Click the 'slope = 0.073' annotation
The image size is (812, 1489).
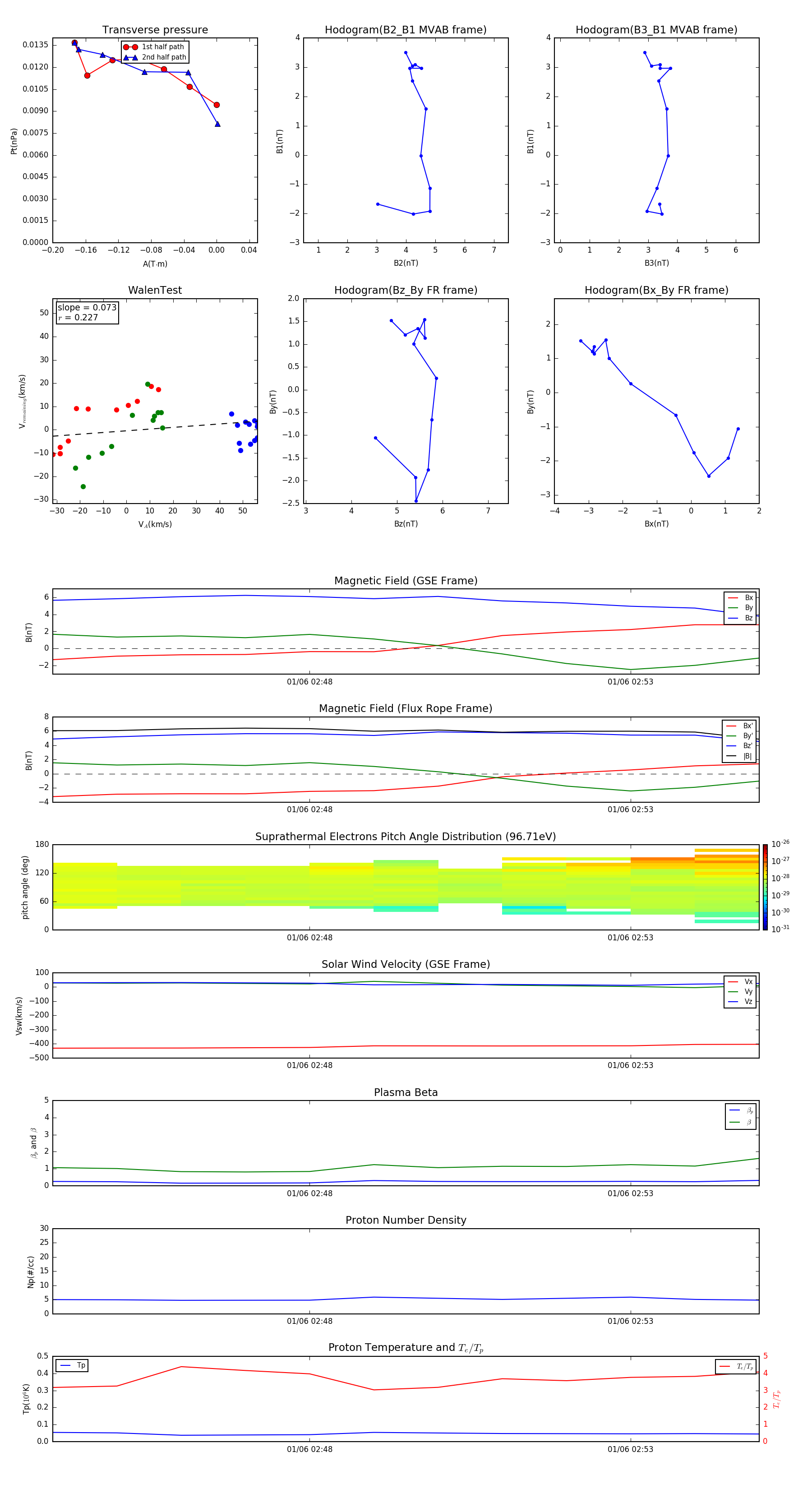[x=87, y=308]
